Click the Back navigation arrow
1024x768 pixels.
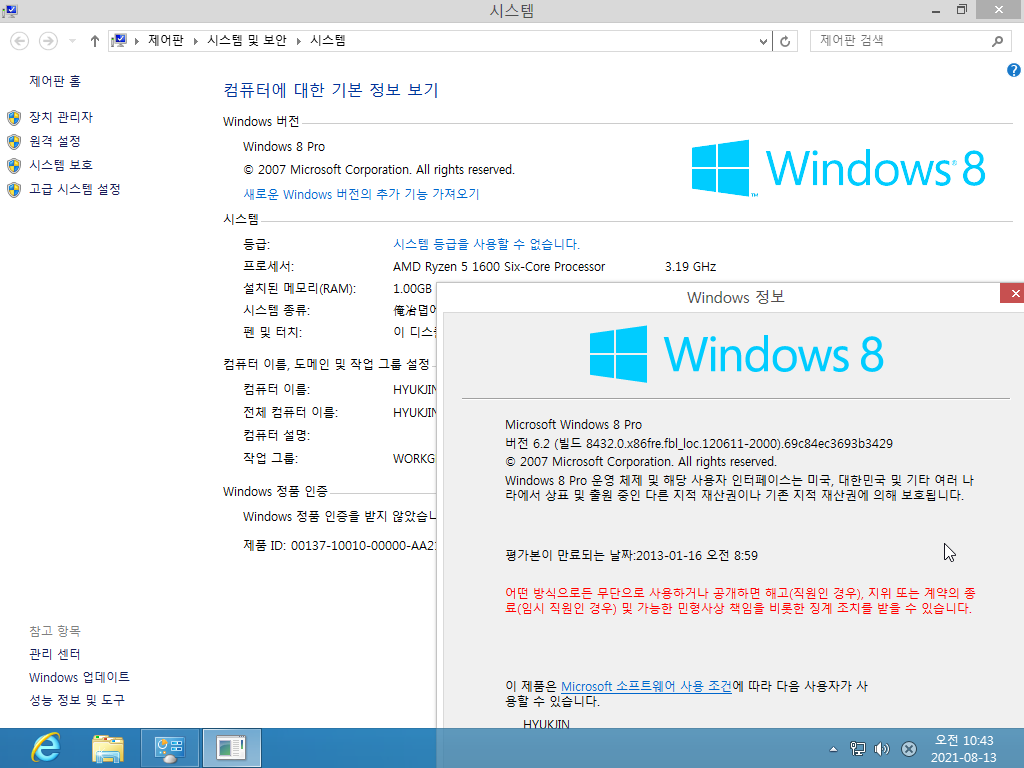pos(20,41)
